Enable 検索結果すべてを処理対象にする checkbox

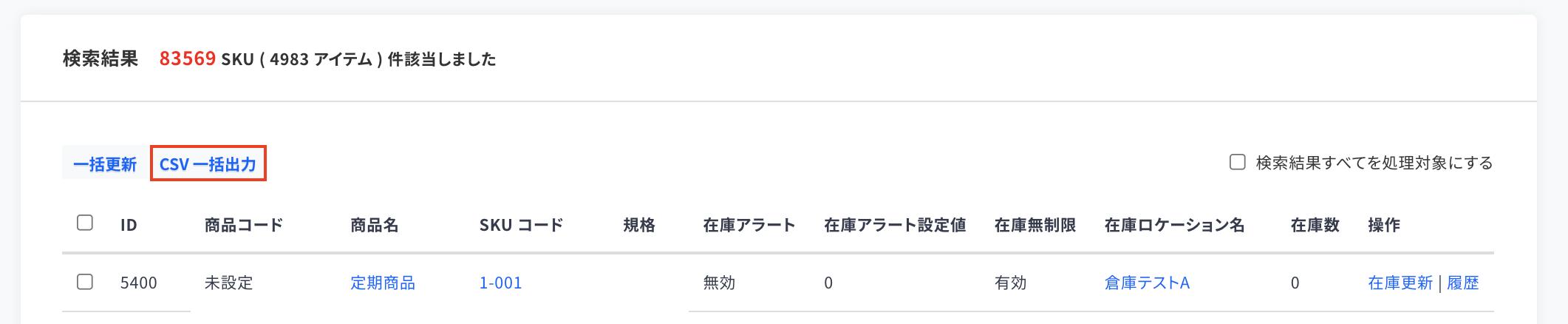point(1238,162)
